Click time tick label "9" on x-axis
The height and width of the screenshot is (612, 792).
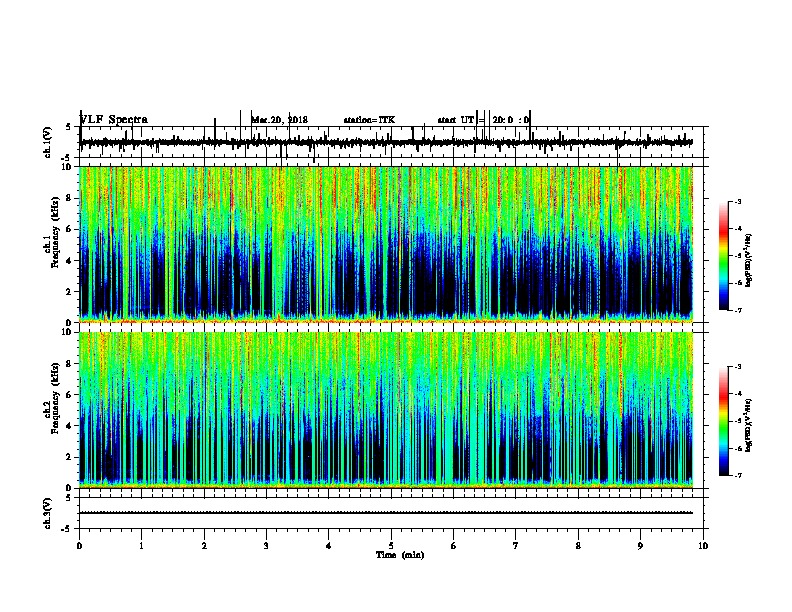pos(640,546)
